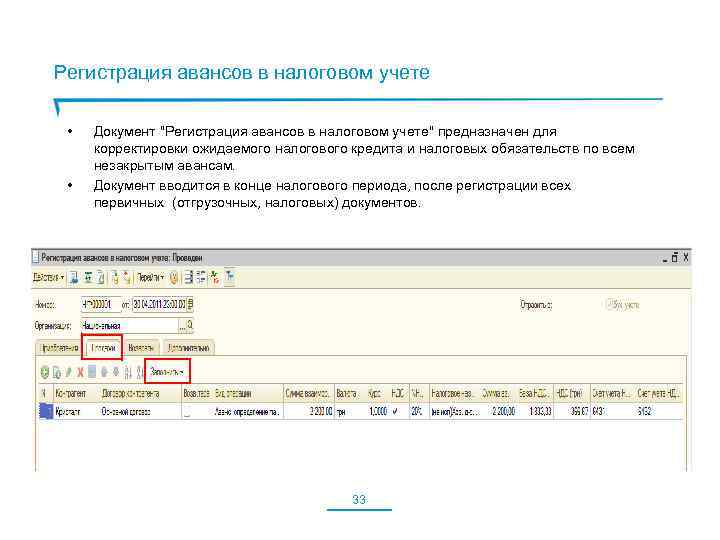Click the НДС (грн) column header
720x540 pixels.
(x=572, y=394)
